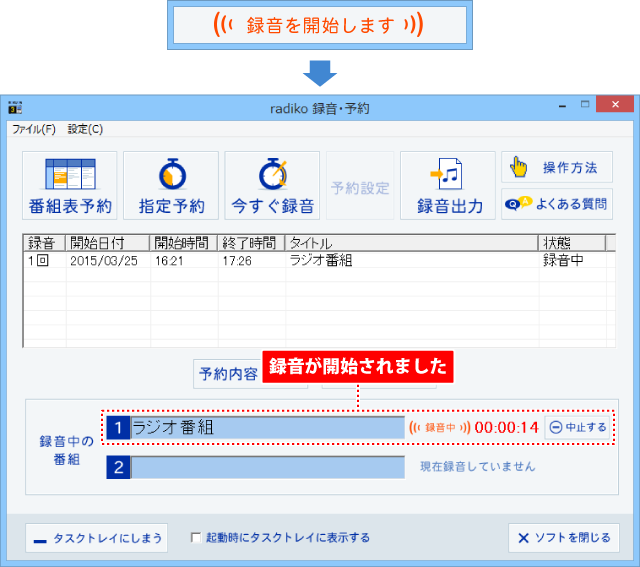
Task: Click the slot number 1 badge
Action: 118,427
